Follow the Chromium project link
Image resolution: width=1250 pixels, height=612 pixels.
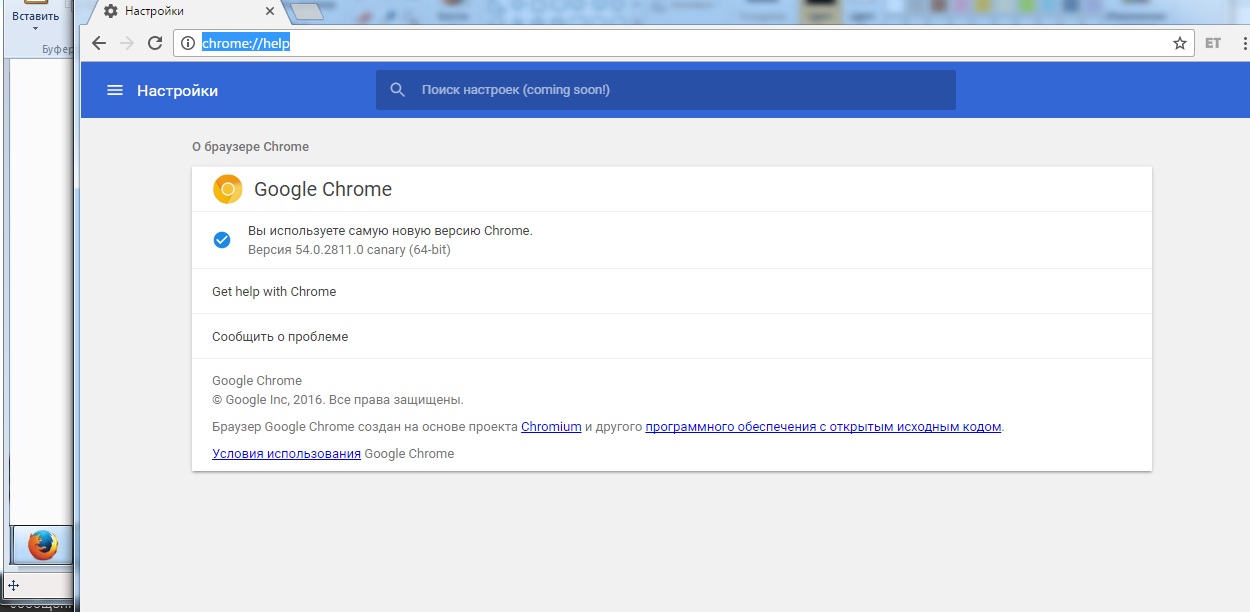tap(551, 427)
